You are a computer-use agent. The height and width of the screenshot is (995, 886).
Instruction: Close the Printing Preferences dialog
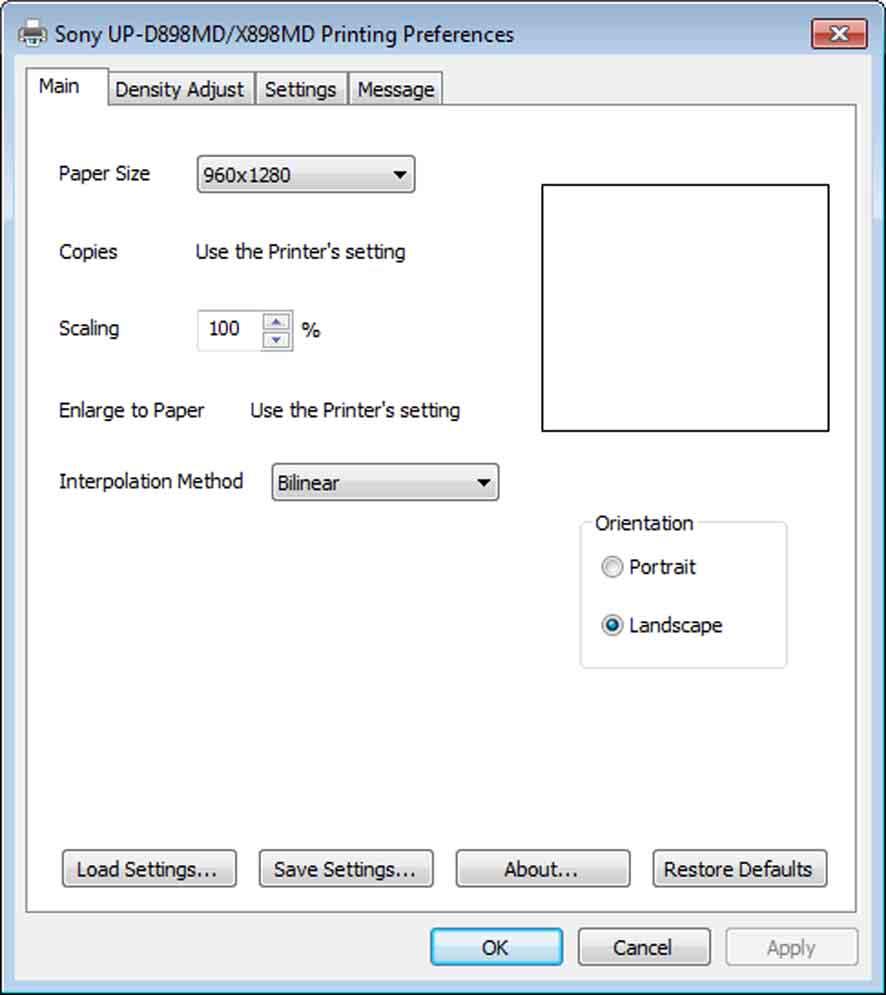(839, 33)
